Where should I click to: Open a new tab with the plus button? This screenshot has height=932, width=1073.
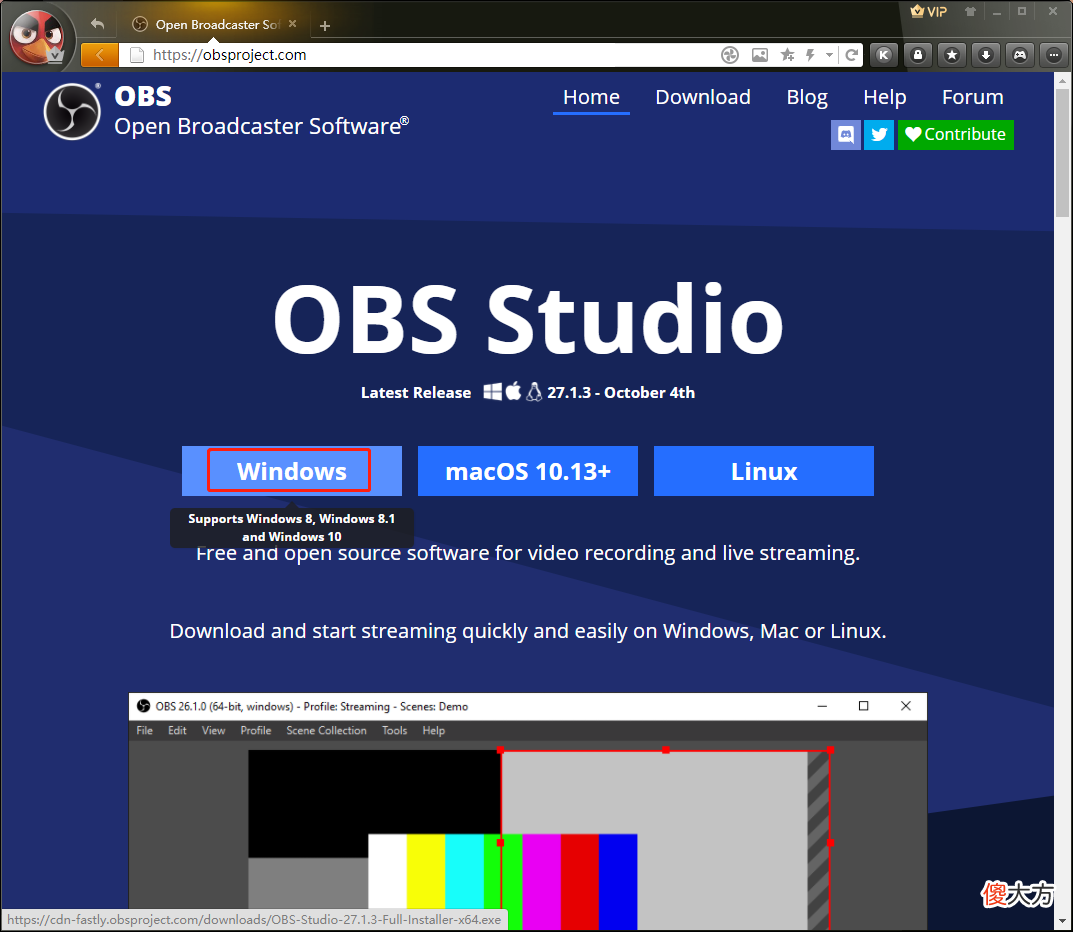tap(325, 26)
